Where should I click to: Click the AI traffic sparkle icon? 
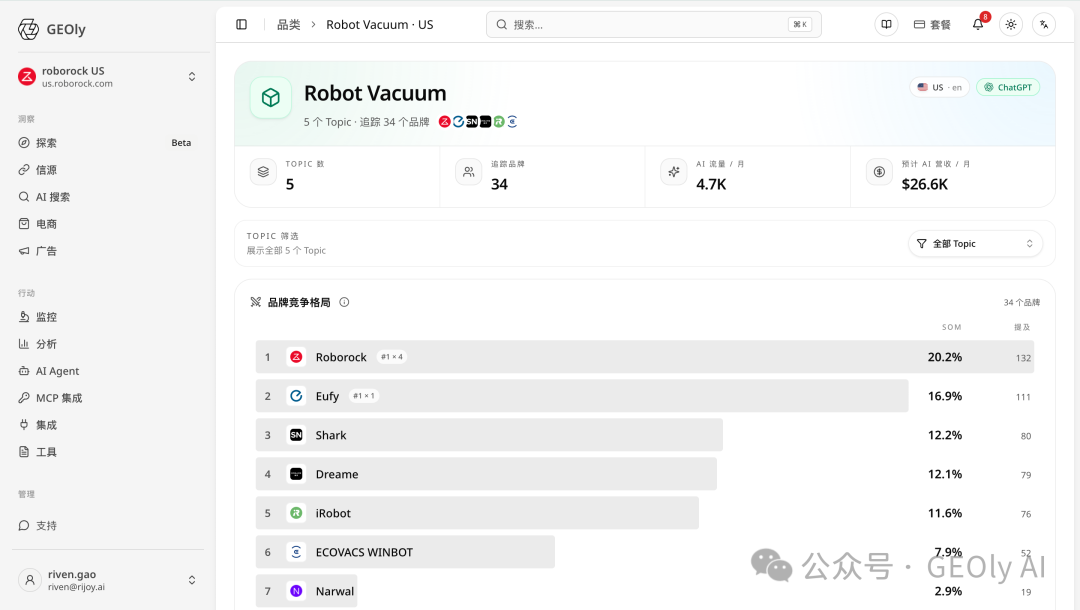674,172
